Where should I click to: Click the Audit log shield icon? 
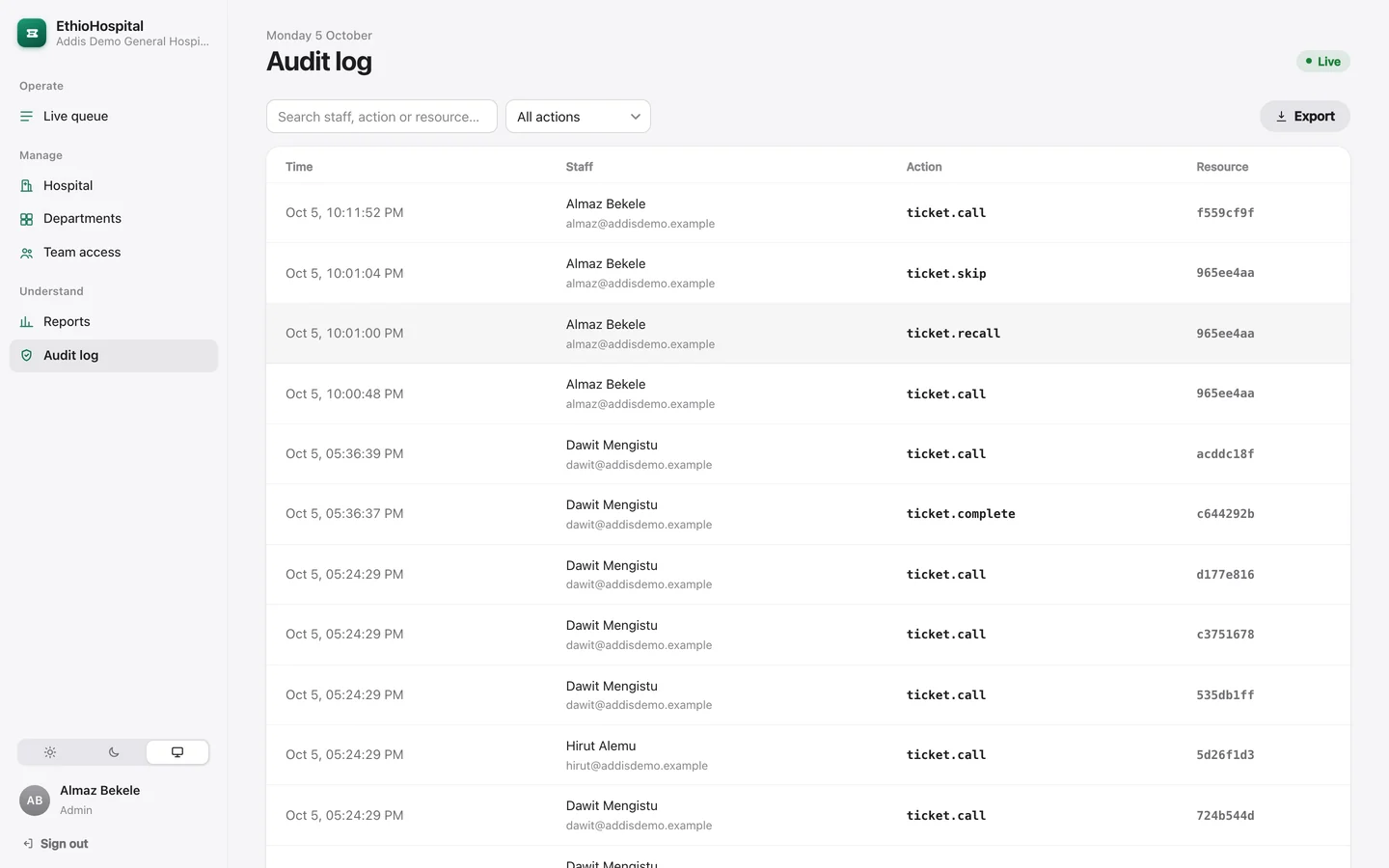pyautogui.click(x=26, y=356)
